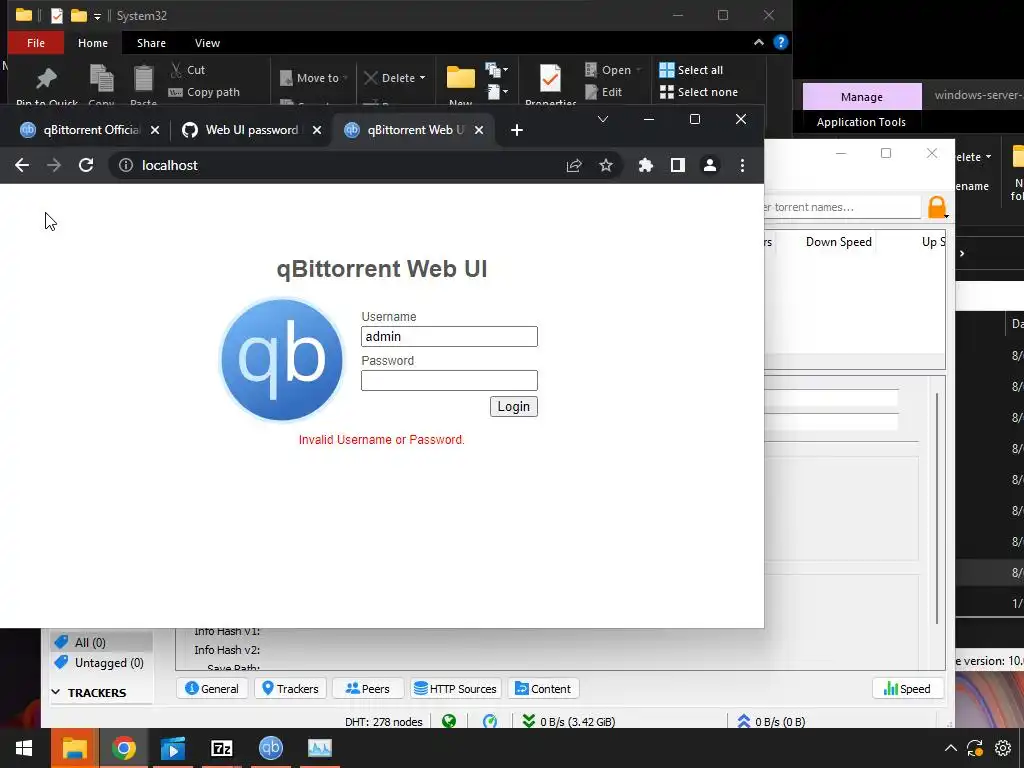The height and width of the screenshot is (768, 1024).
Task: Collapse the TRACKERS section
Action: 56,692
